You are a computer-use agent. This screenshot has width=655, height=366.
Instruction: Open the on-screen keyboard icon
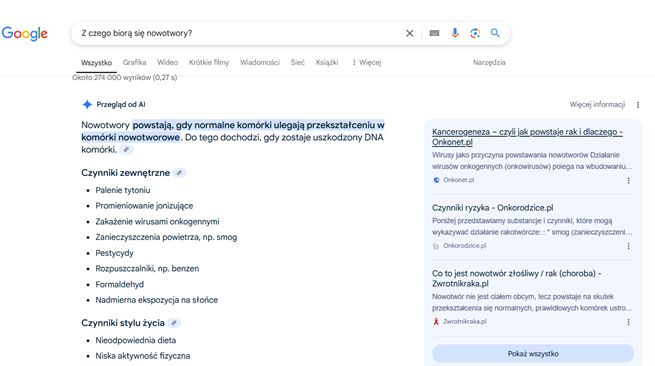click(x=434, y=33)
